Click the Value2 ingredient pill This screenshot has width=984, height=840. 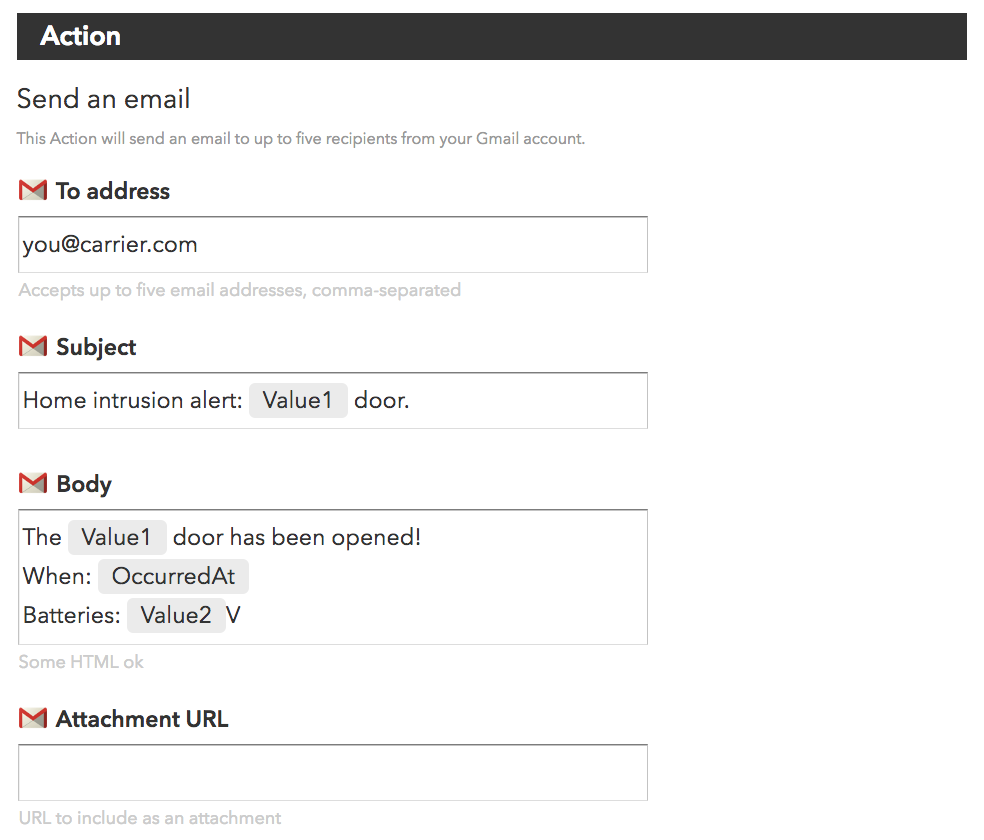(176, 615)
